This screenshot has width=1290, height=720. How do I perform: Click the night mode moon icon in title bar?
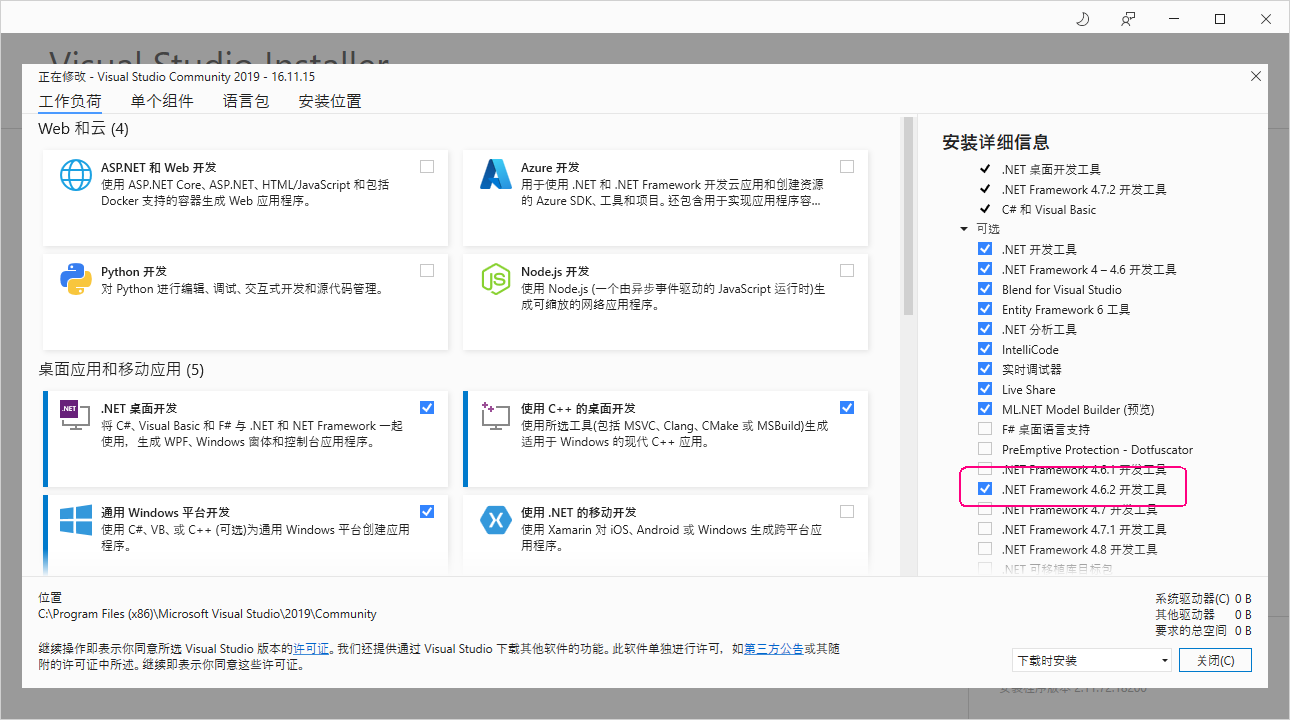point(1082,19)
